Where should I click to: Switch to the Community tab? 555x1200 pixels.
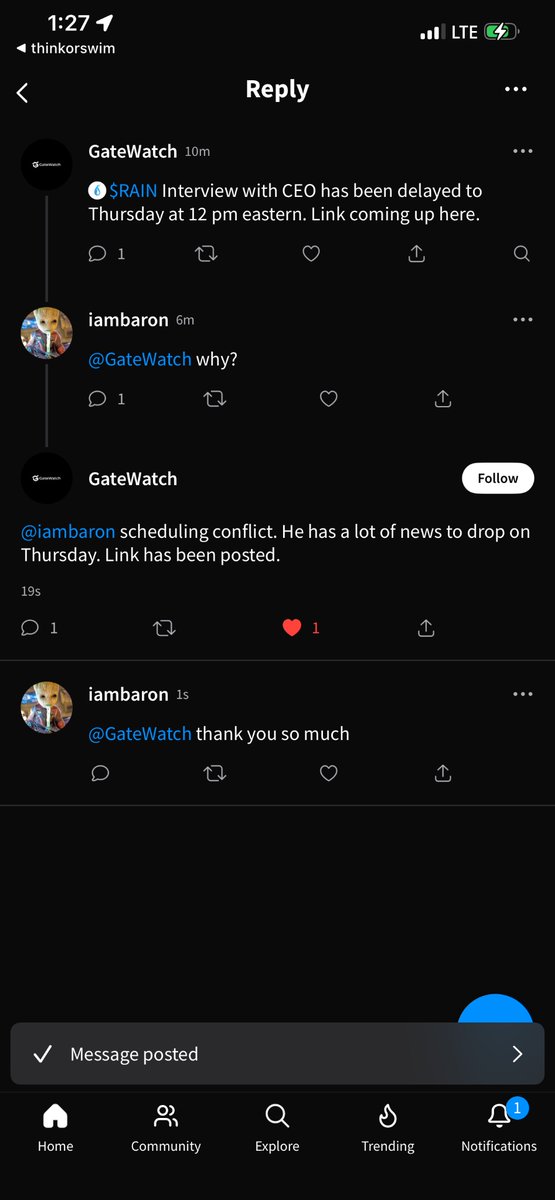[166, 1126]
